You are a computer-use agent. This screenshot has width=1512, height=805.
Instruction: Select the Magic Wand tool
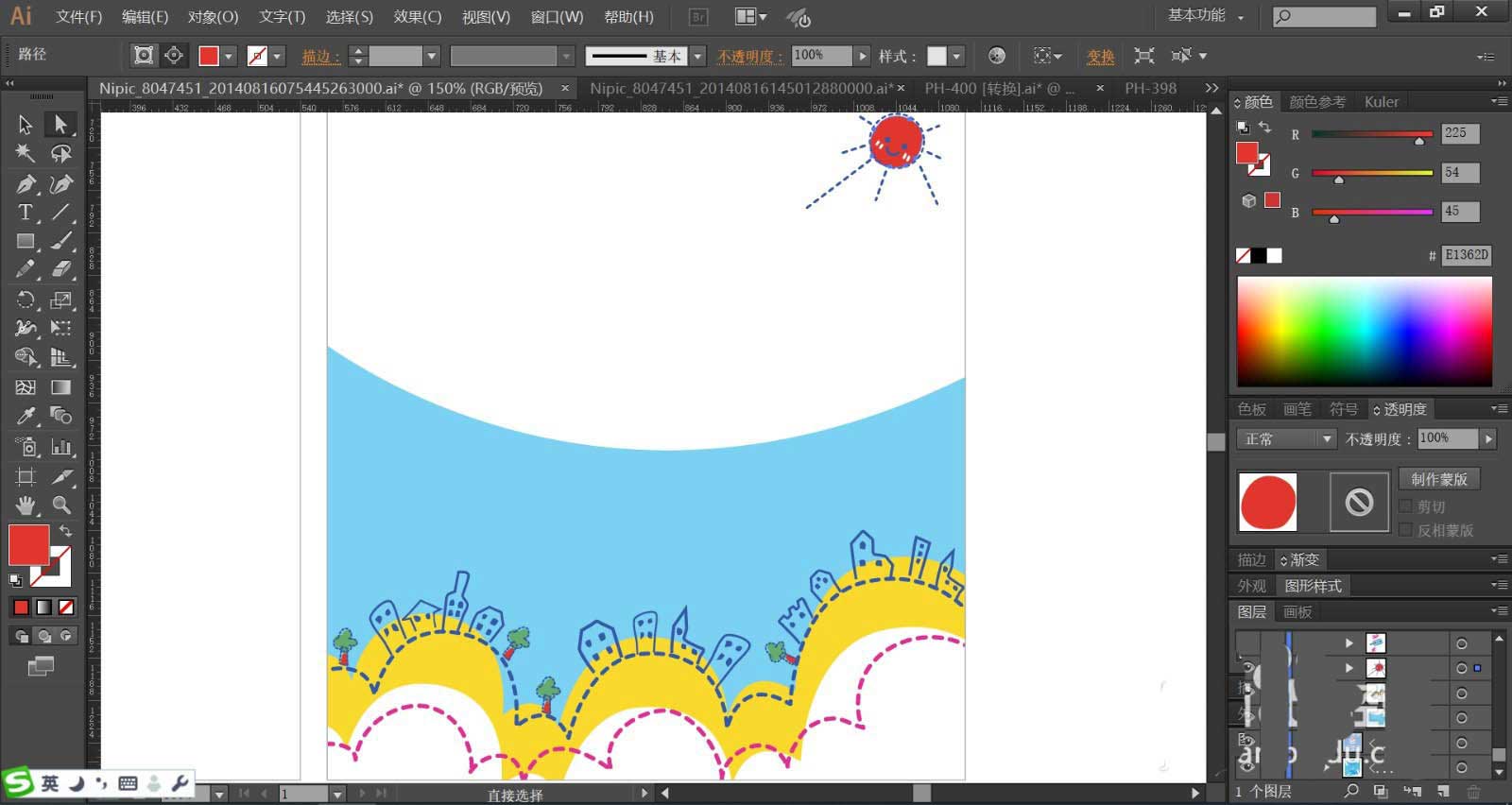pos(26,153)
